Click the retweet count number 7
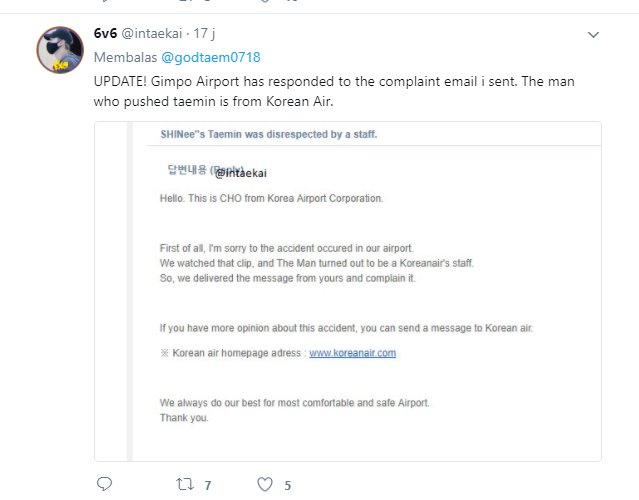This screenshot has height=500, width=639. coord(207,485)
